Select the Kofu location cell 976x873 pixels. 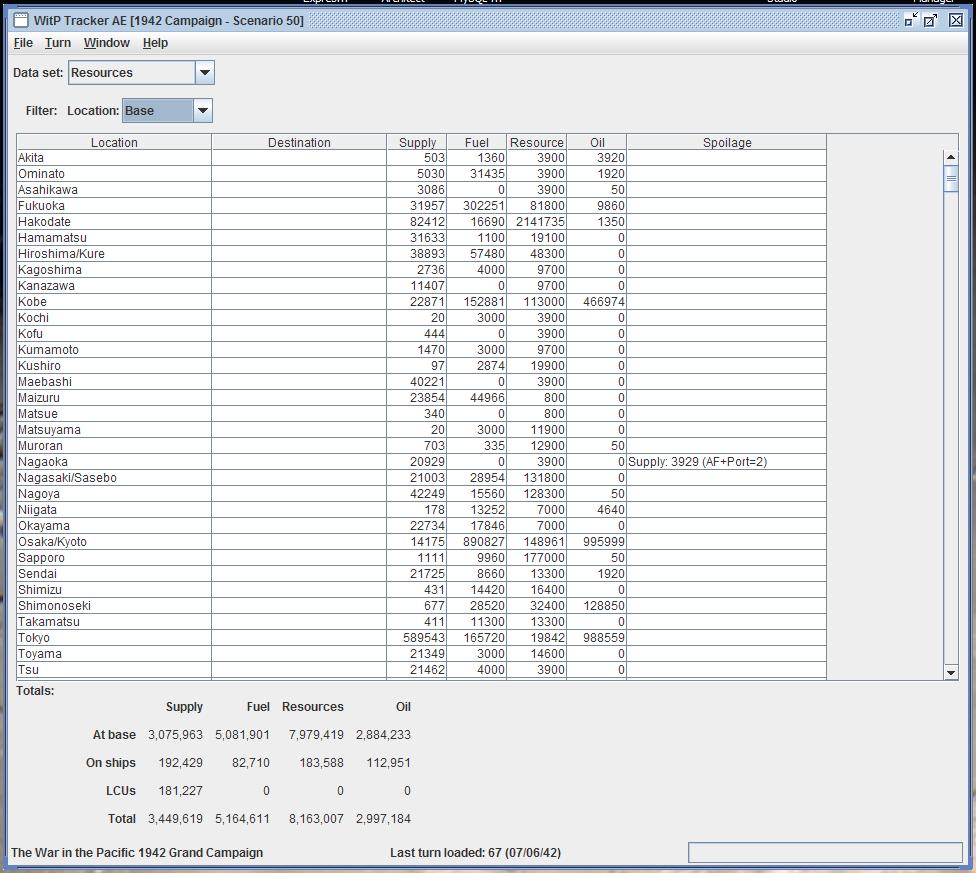point(114,334)
